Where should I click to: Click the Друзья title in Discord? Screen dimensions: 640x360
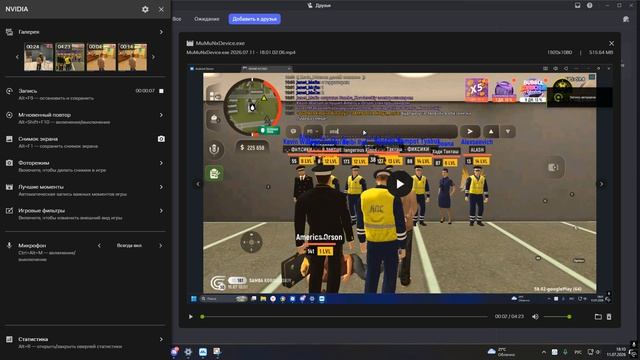coord(322,5)
